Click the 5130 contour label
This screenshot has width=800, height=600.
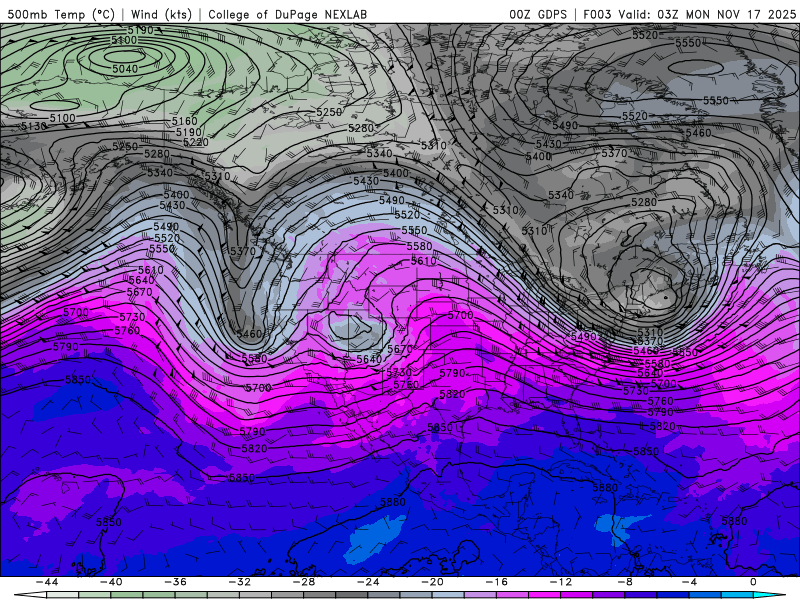point(34,126)
